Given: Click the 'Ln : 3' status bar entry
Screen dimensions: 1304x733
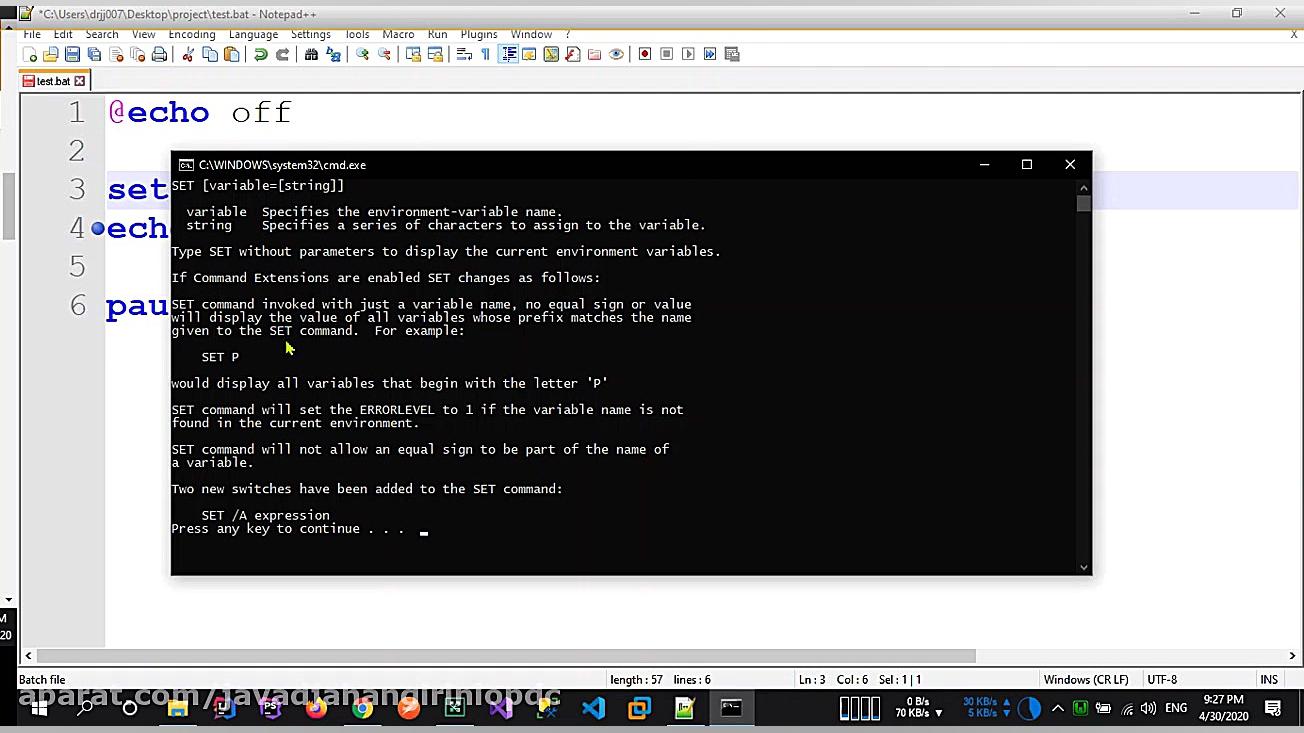Looking at the screenshot, I should pos(812,680).
